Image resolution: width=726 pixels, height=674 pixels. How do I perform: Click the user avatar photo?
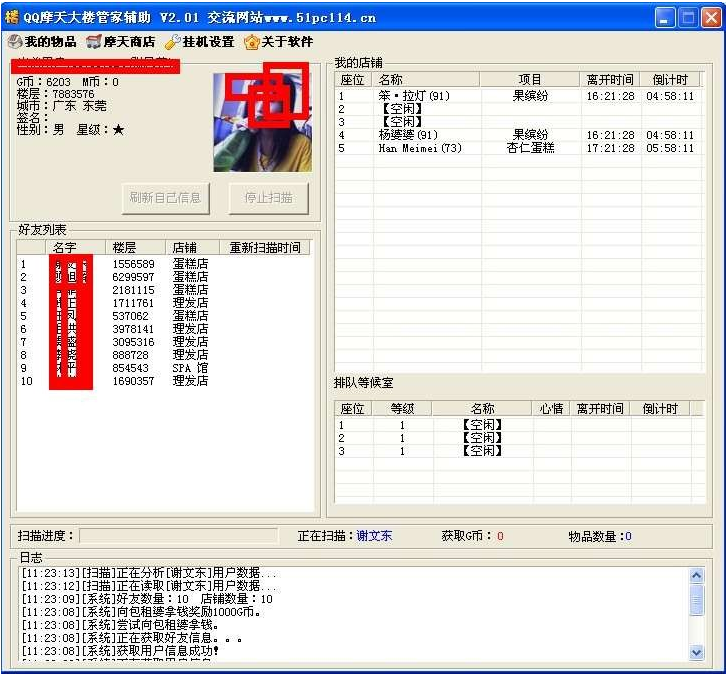[262, 122]
